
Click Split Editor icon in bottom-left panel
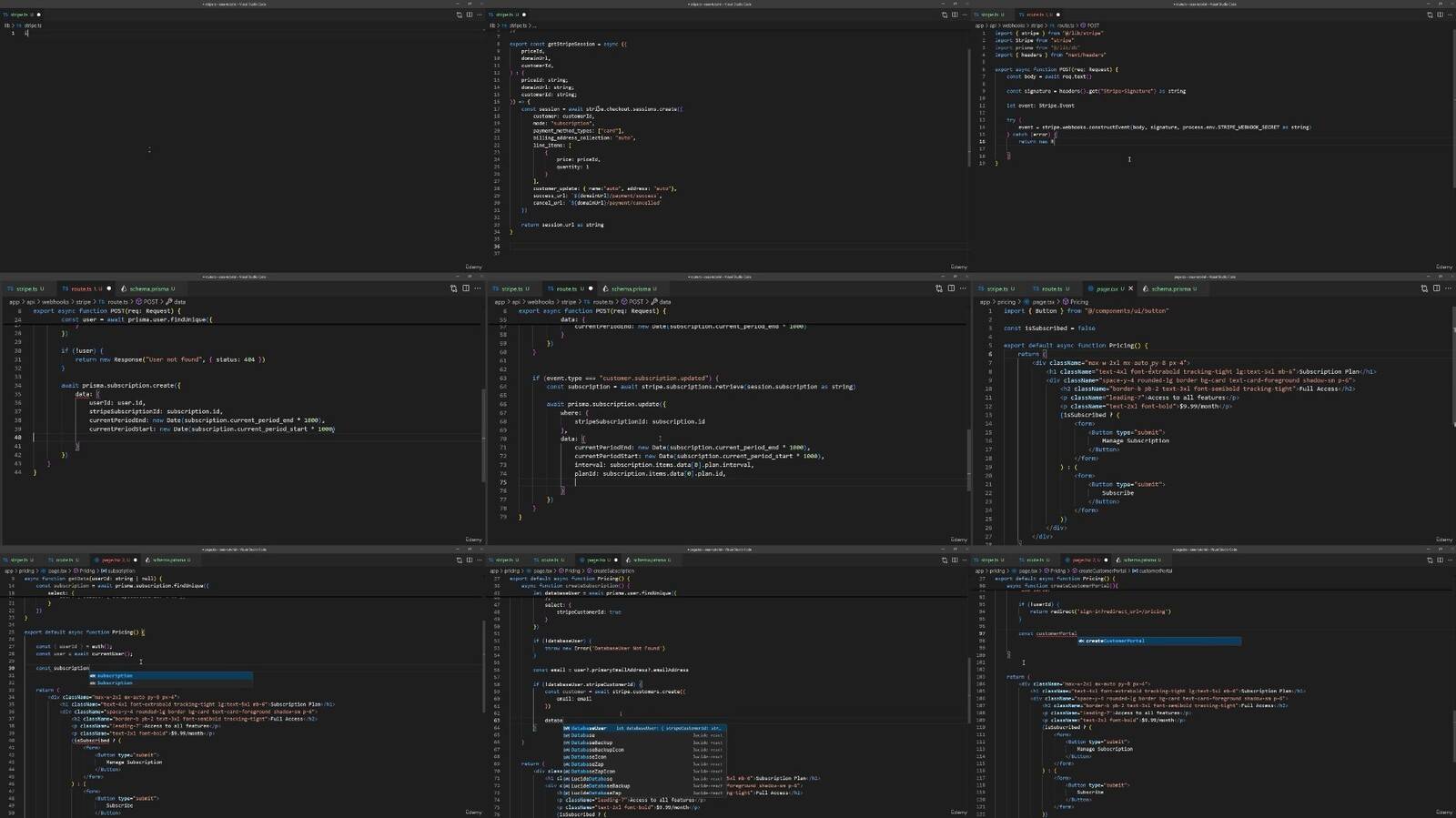(470, 560)
